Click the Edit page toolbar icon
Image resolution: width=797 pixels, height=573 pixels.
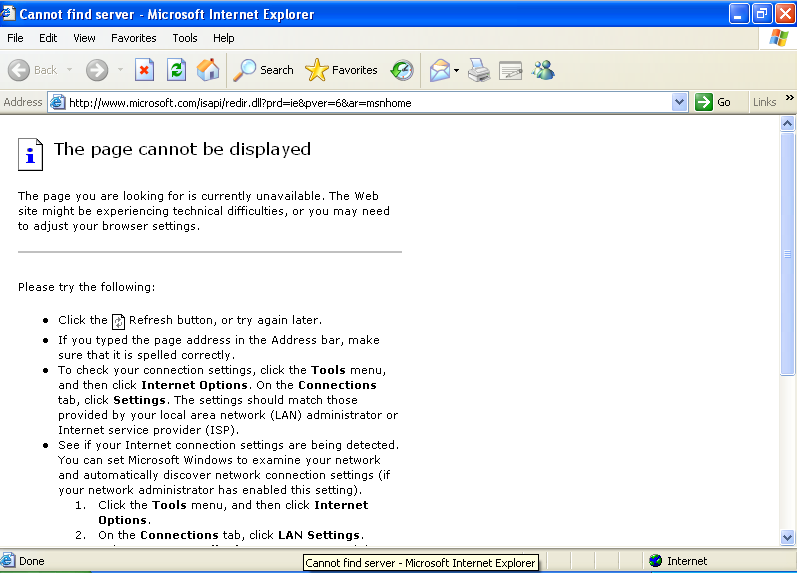(511, 71)
